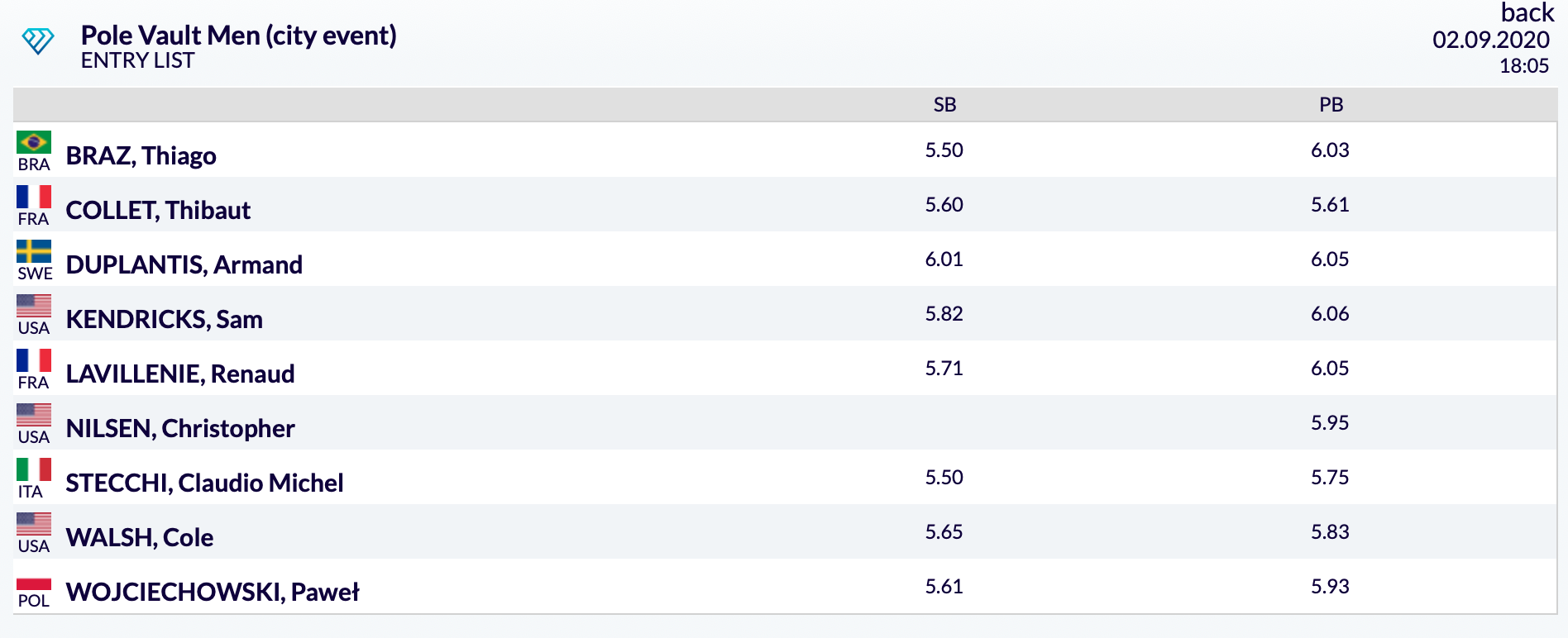Click Kendricks personal best 6.06

[1330, 313]
